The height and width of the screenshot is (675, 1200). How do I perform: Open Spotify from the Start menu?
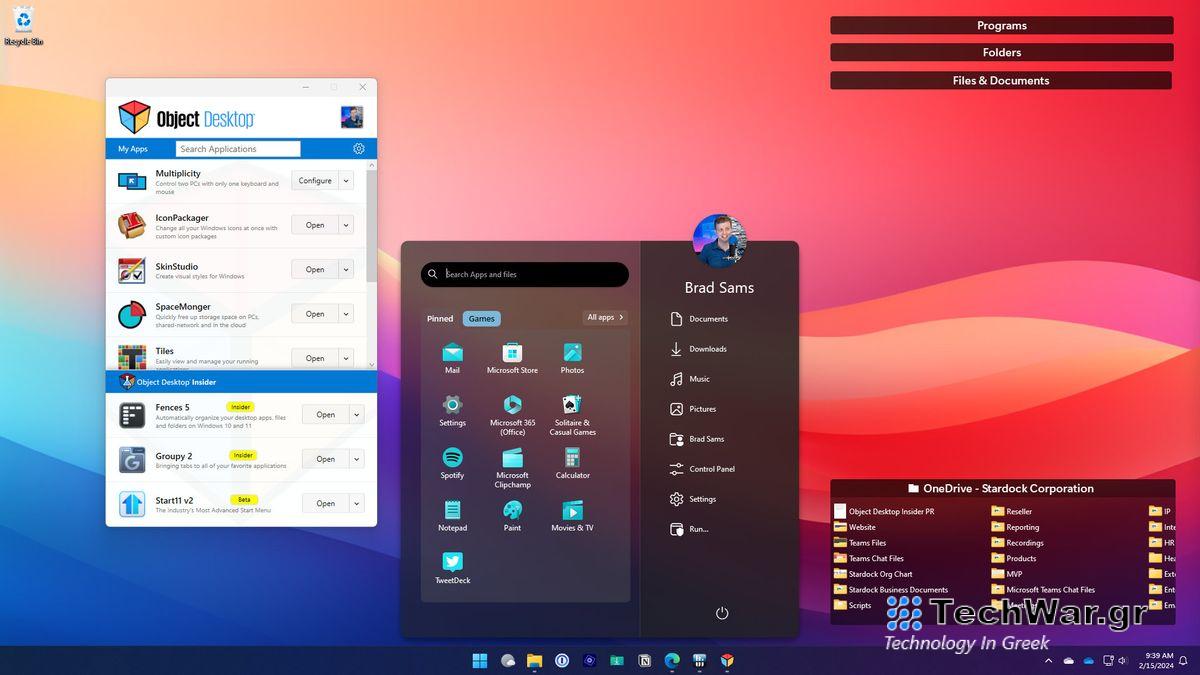click(452, 462)
